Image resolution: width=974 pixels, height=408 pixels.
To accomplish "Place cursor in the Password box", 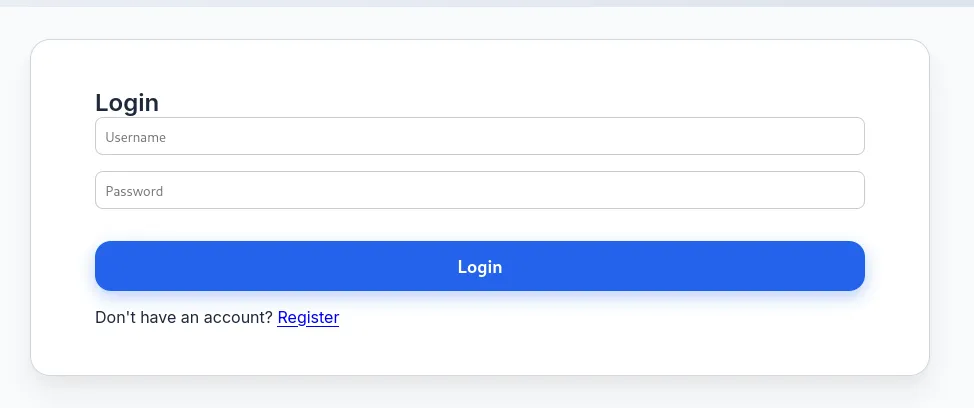I will 479,191.
